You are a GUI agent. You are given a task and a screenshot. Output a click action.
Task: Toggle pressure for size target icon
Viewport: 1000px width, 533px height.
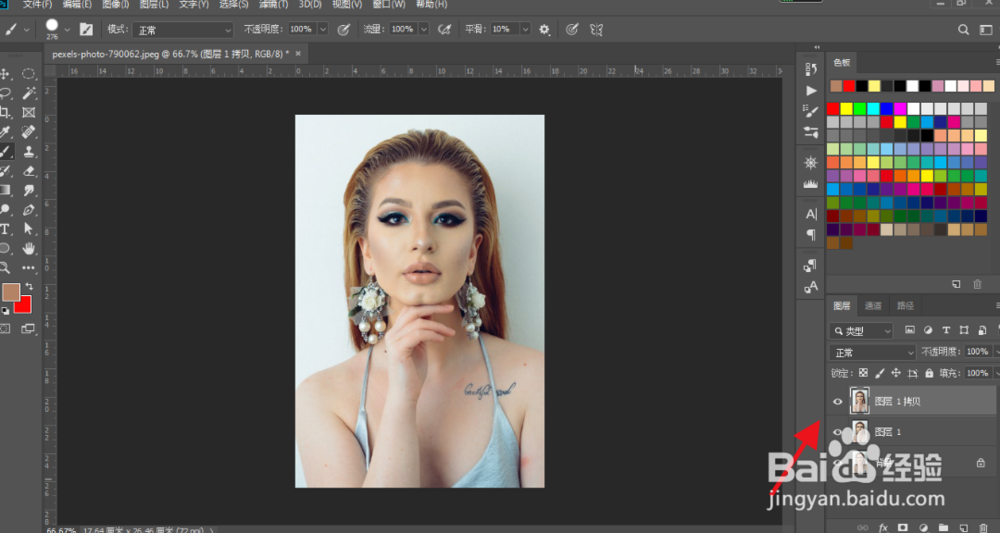pos(572,29)
